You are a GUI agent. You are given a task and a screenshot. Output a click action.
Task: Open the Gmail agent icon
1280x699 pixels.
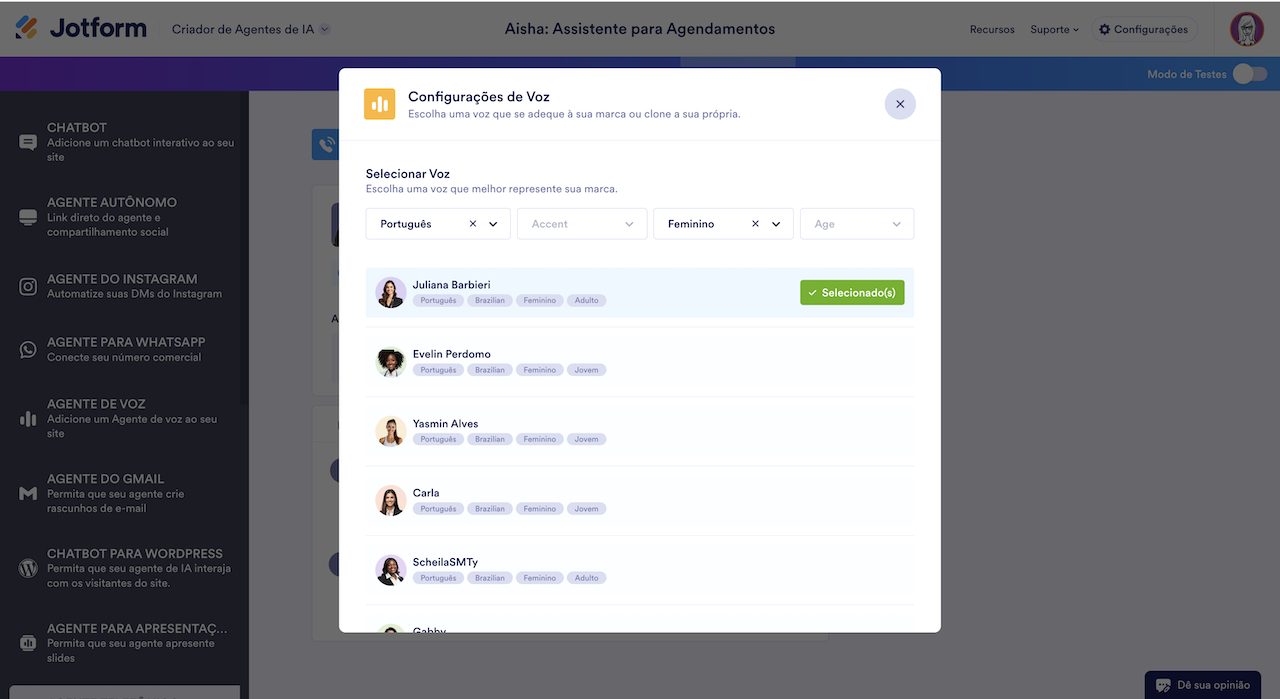[x=28, y=494]
